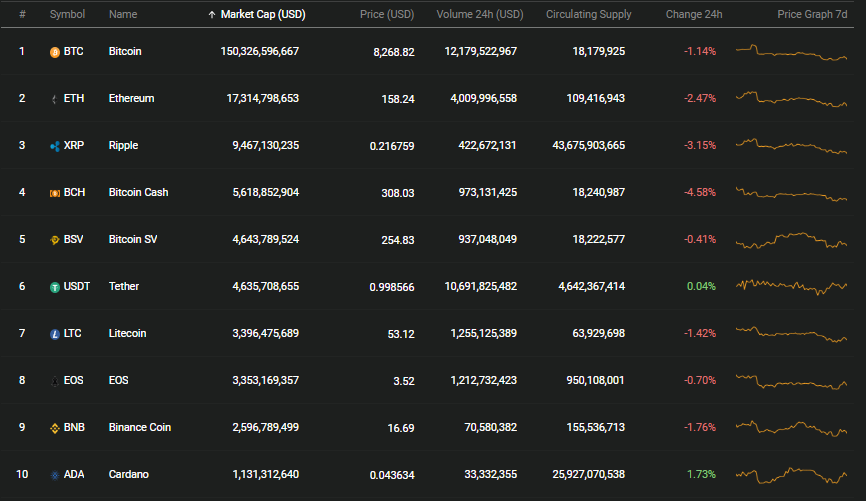
Task: Open the Cardano name link
Action: (129, 474)
